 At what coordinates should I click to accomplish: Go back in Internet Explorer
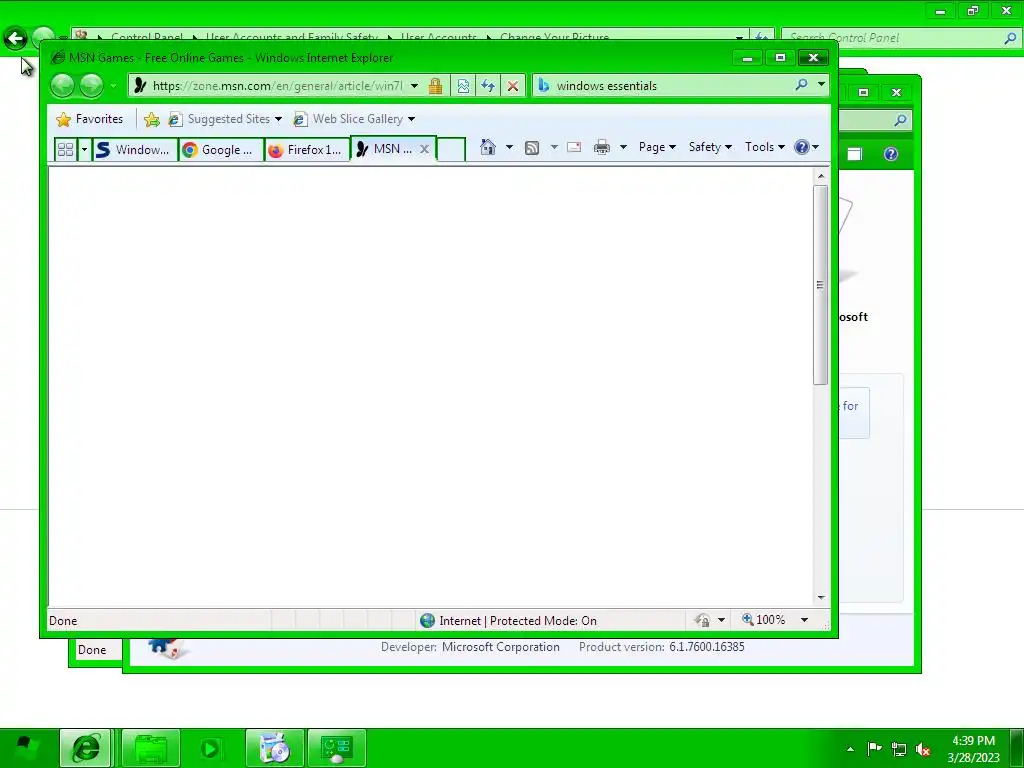pyautogui.click(x=63, y=86)
